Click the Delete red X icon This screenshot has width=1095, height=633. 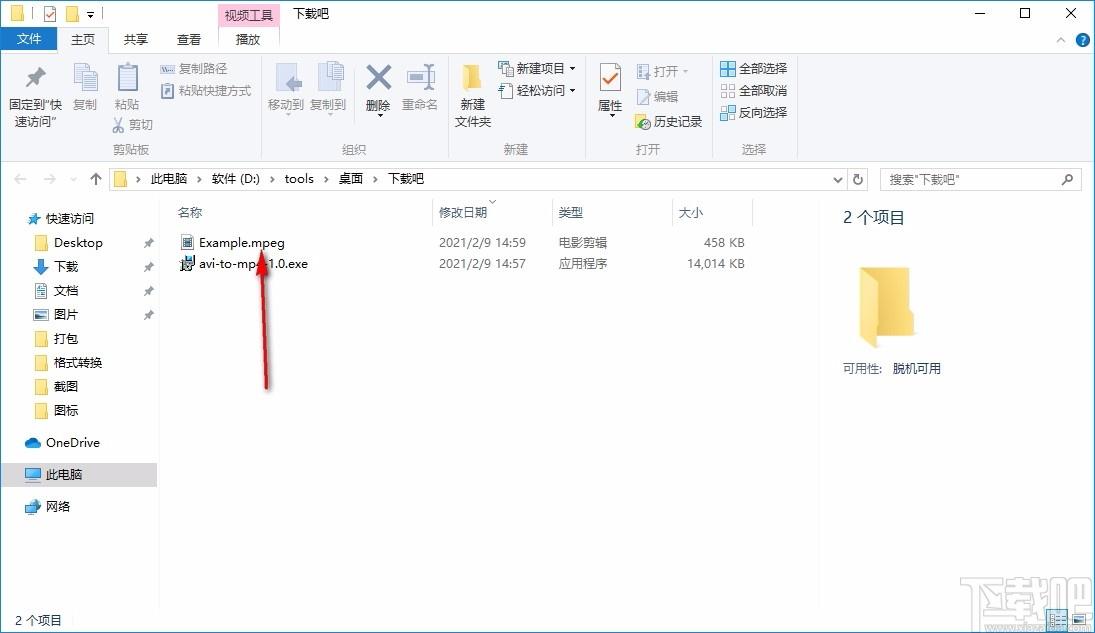pyautogui.click(x=379, y=78)
